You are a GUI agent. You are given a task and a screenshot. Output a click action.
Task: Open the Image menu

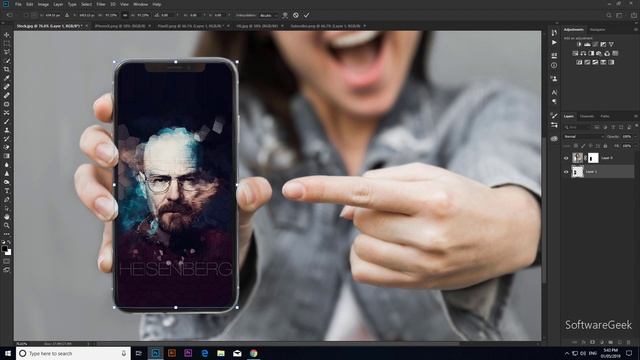[43, 4]
